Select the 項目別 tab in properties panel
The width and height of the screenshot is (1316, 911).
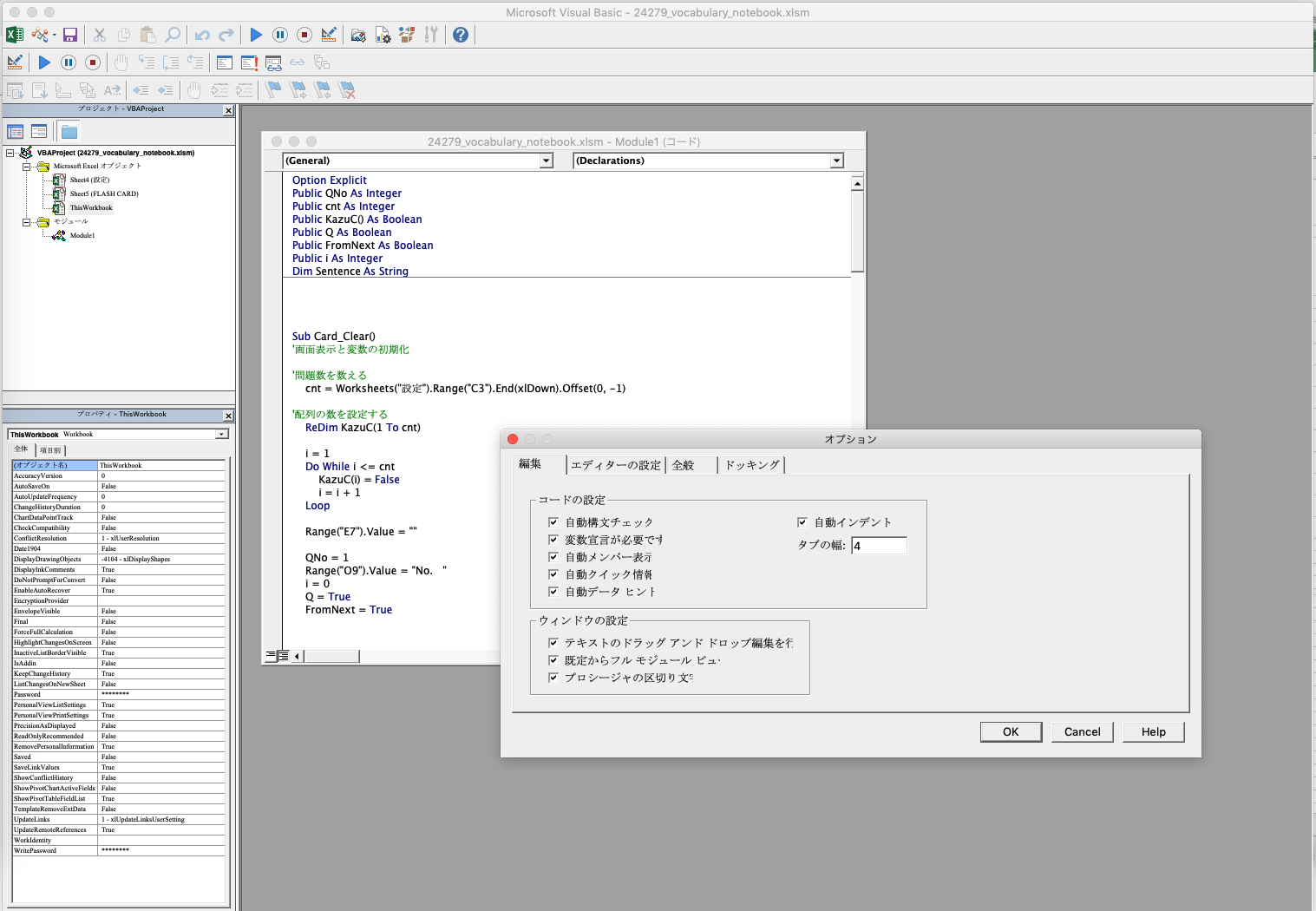pyautogui.click(x=50, y=450)
